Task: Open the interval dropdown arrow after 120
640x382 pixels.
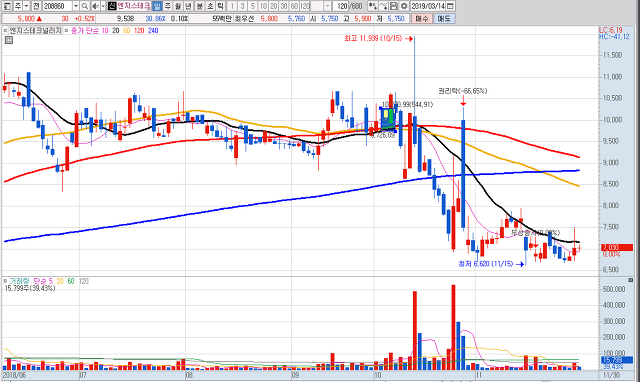Action: [327, 6]
